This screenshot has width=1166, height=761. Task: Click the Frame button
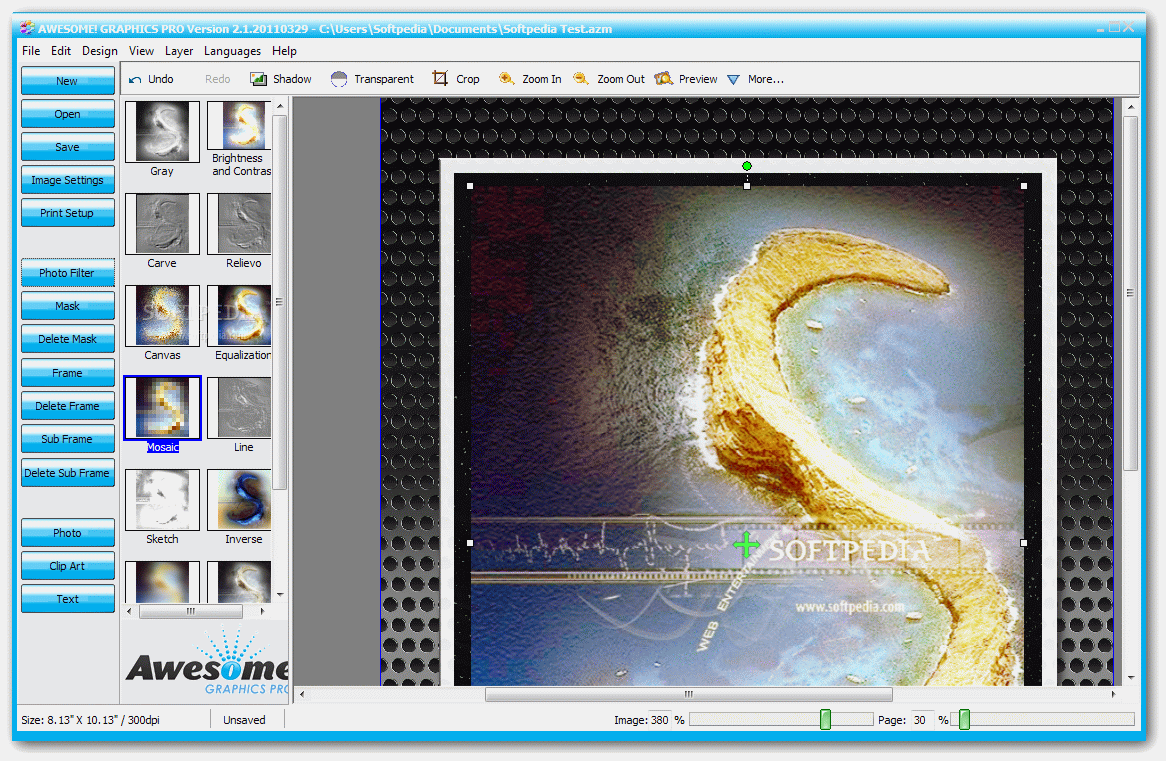[x=68, y=373]
